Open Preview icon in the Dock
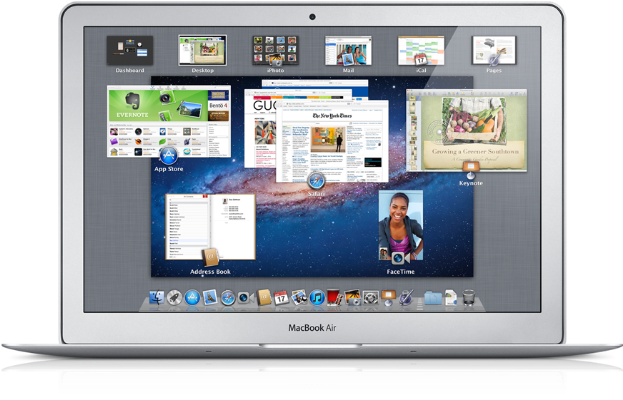Screen dimensions: 623x400 tap(299, 297)
